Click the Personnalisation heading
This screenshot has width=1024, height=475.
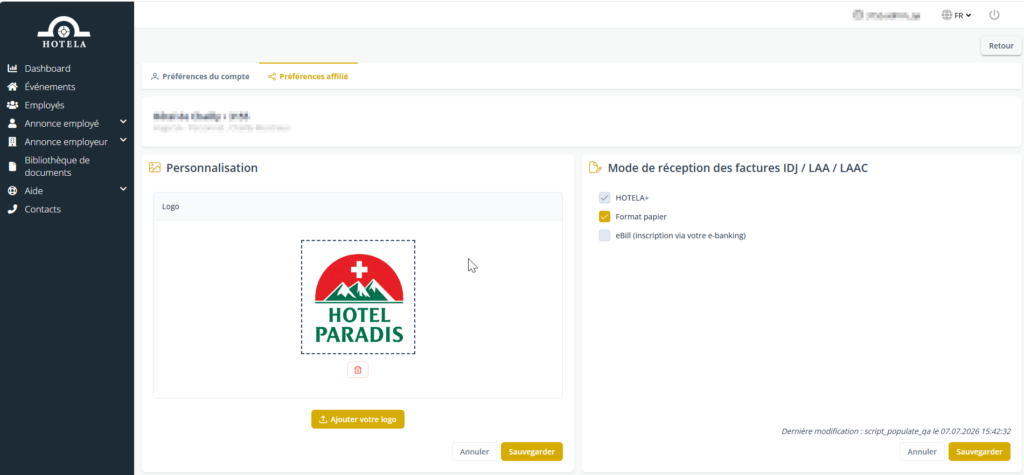[212, 168]
